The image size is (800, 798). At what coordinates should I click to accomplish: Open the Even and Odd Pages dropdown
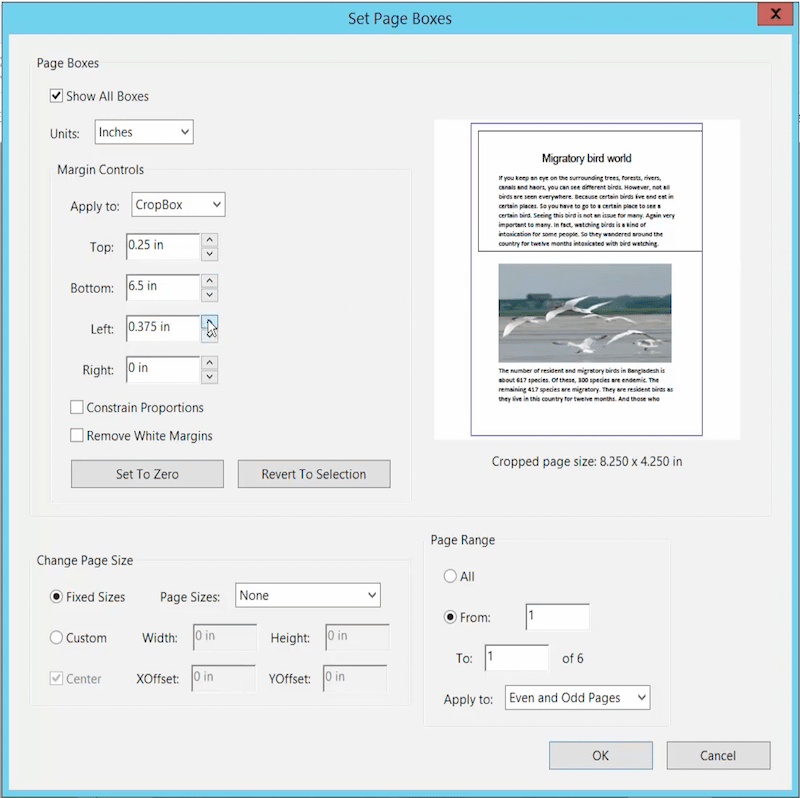(577, 698)
